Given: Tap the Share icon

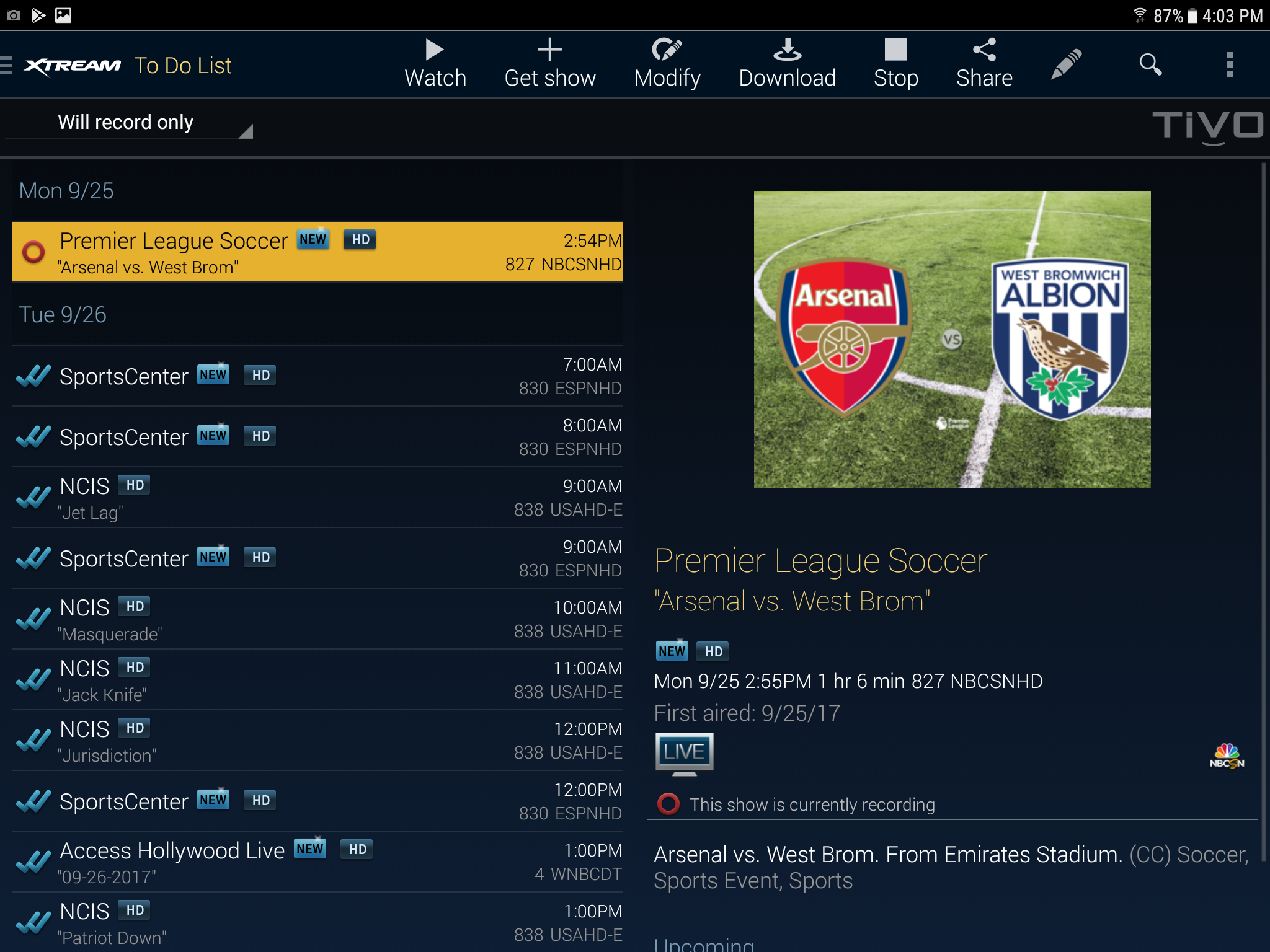Looking at the screenshot, I should coord(984,63).
